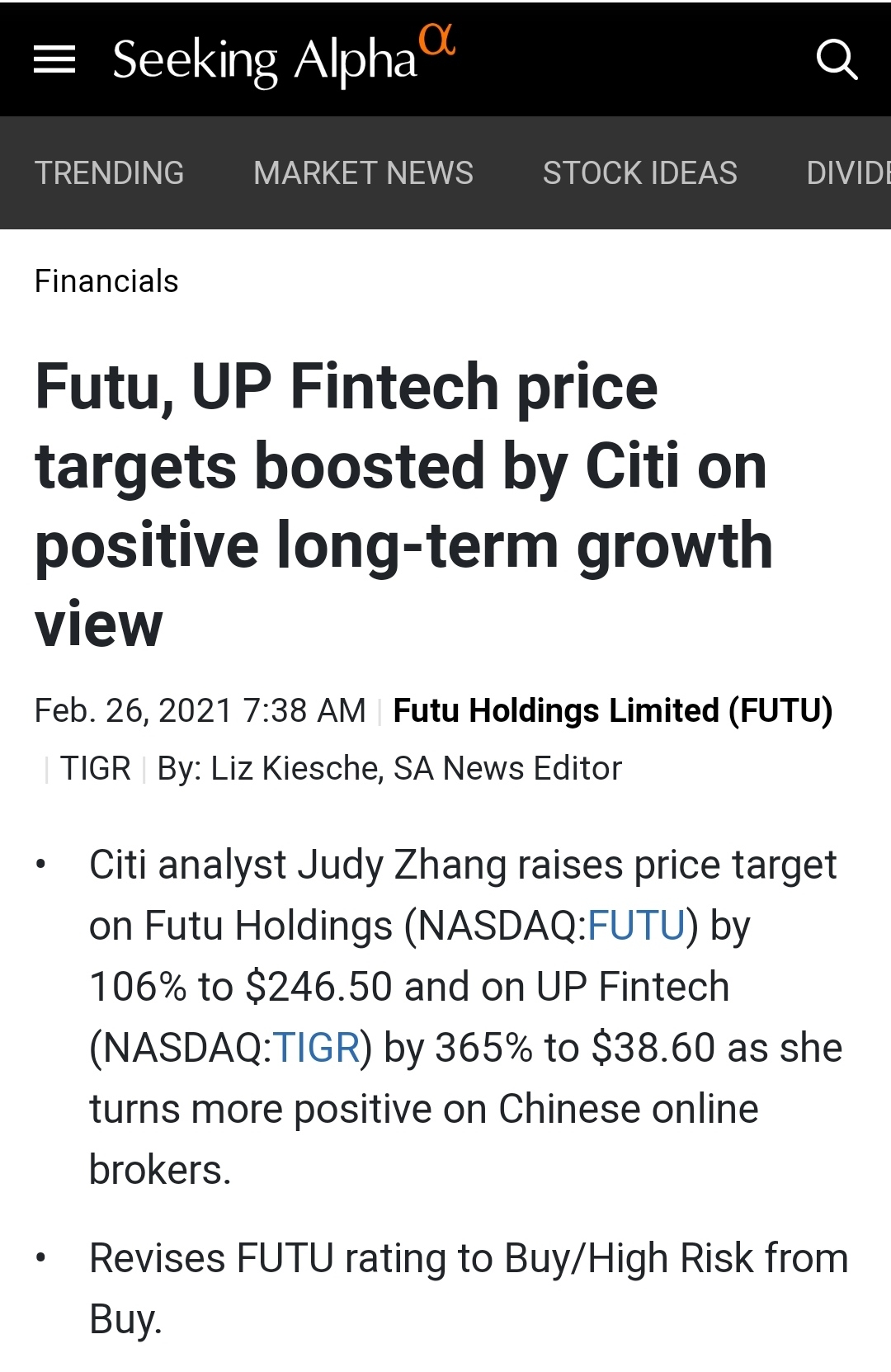This screenshot has height=1372, width=891.
Task: Select the Stock Ideas tab
Action: point(639,173)
